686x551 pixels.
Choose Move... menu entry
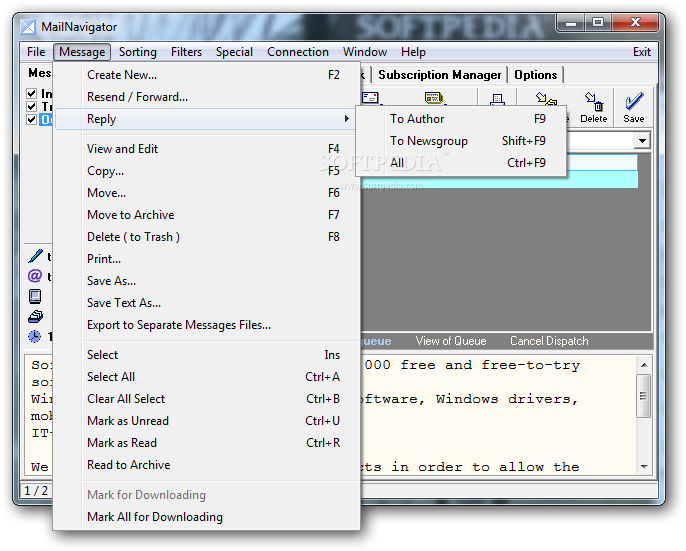206,193
